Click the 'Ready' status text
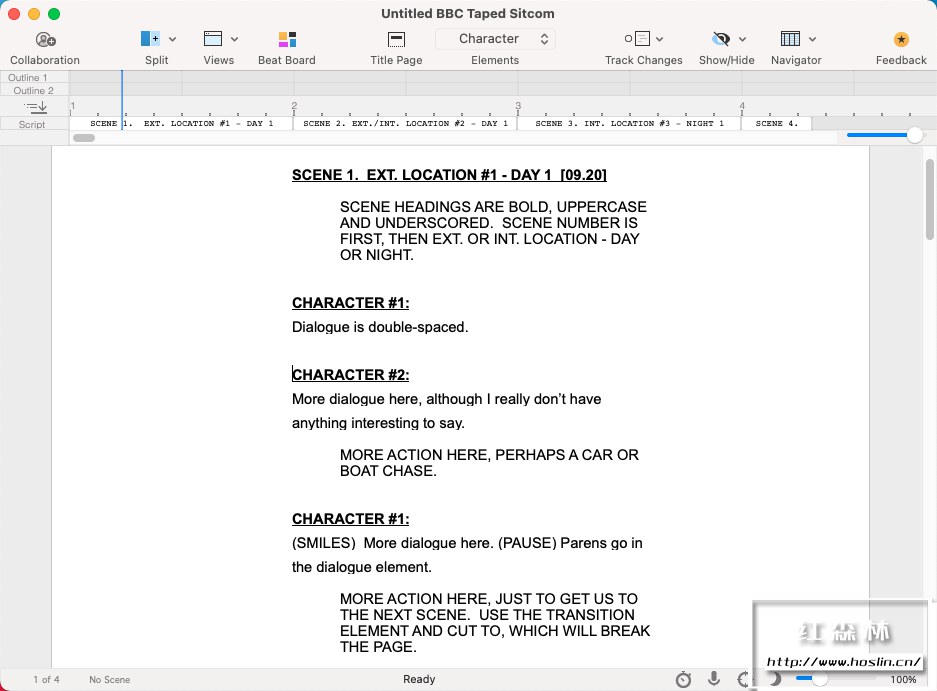 pos(419,679)
